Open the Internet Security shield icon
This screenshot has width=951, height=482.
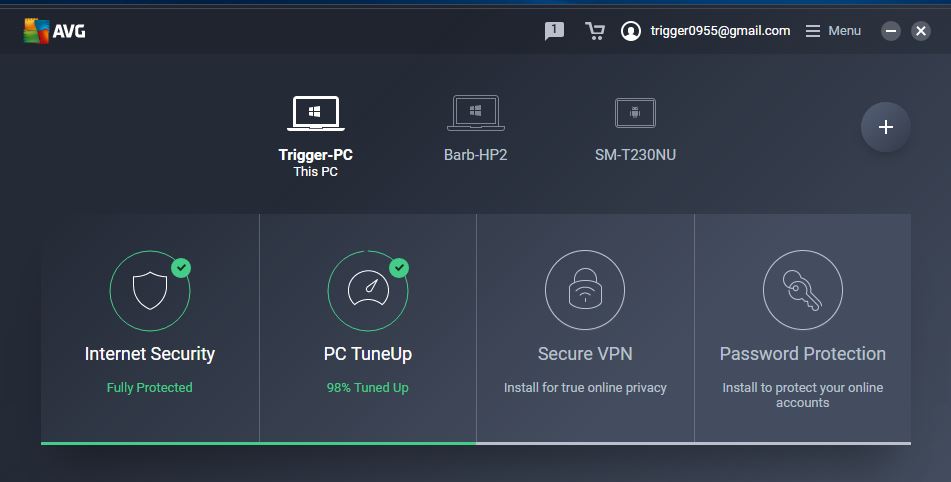pos(150,290)
